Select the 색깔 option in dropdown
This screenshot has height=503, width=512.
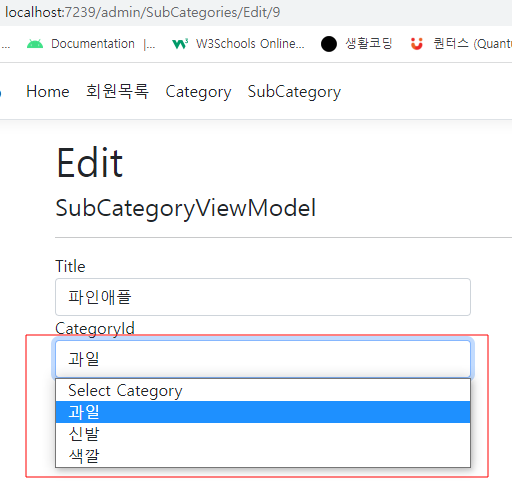click(x=263, y=456)
